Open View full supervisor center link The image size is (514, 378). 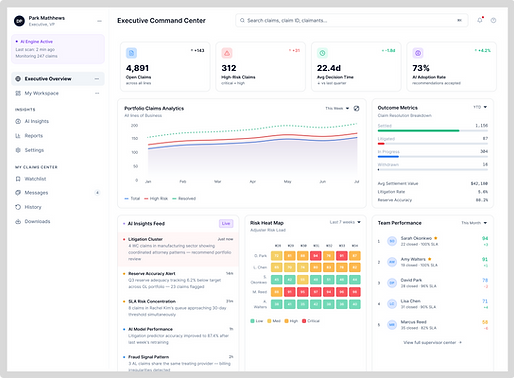pyautogui.click(x=432, y=342)
